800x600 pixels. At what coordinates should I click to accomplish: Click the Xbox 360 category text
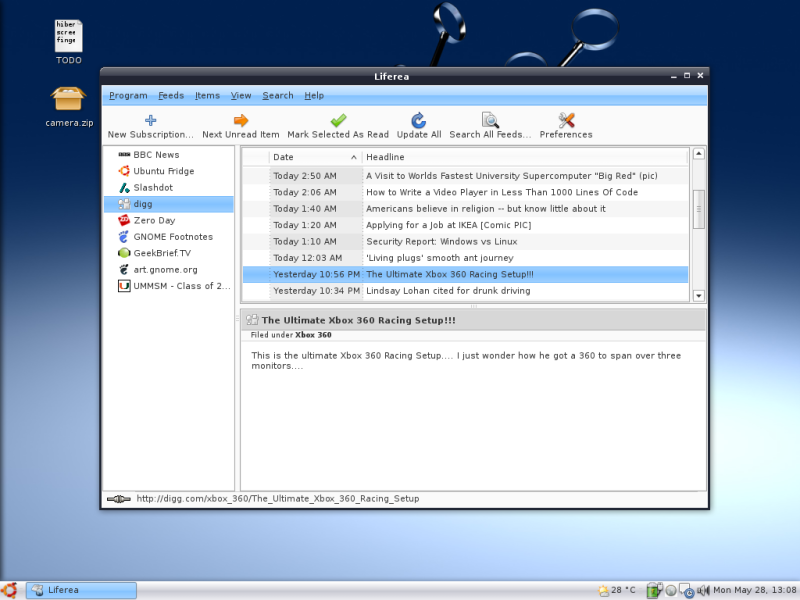(x=313, y=335)
